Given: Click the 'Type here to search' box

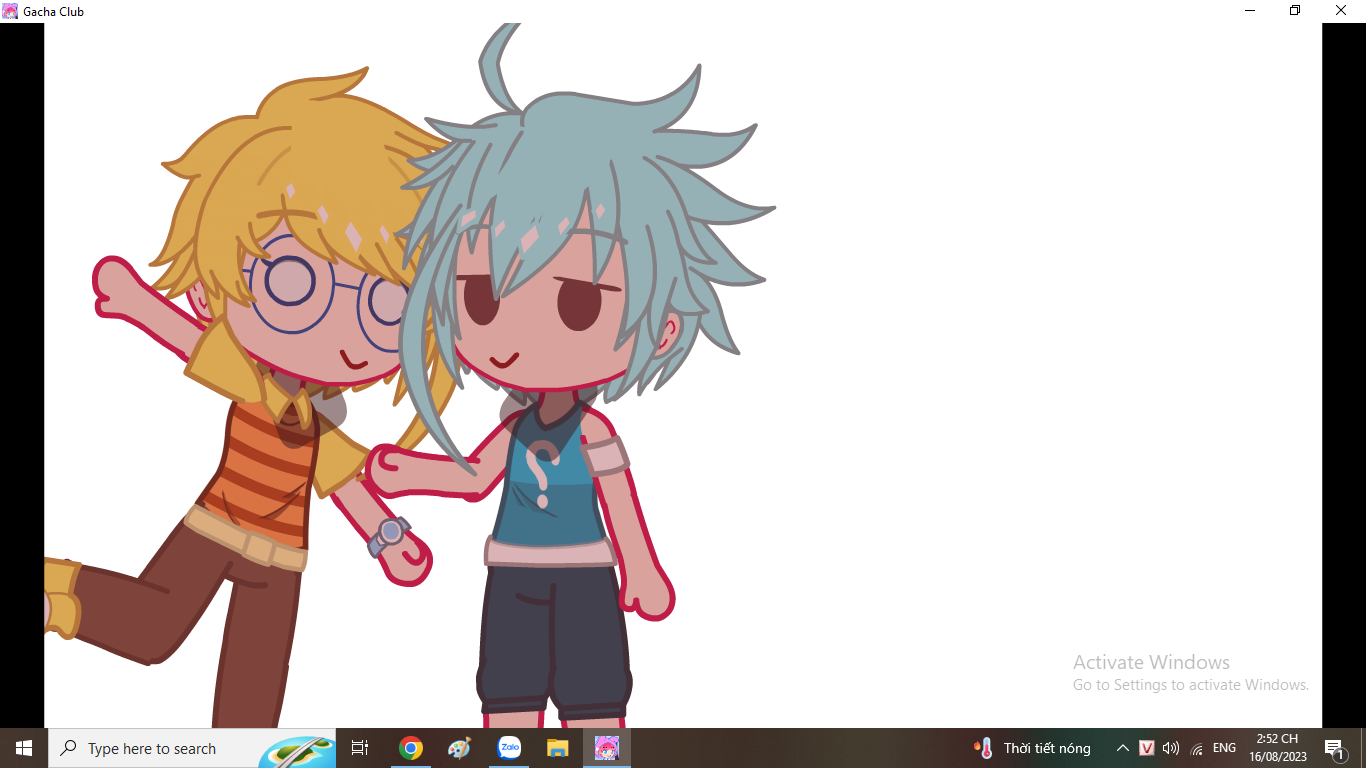Looking at the screenshot, I should pyautogui.click(x=152, y=748).
